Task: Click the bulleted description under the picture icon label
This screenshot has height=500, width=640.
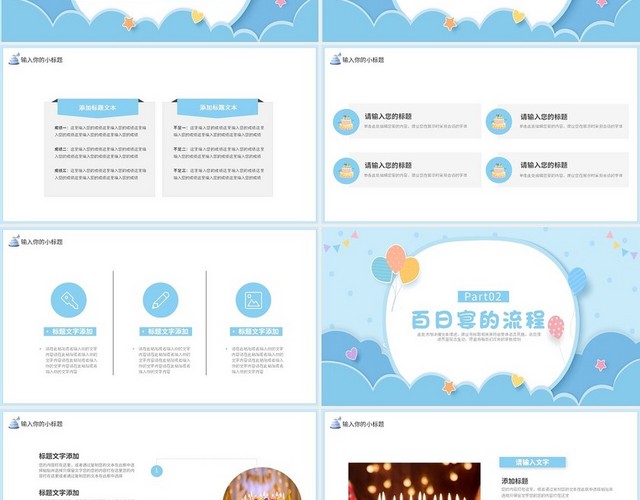Action: tap(256, 360)
